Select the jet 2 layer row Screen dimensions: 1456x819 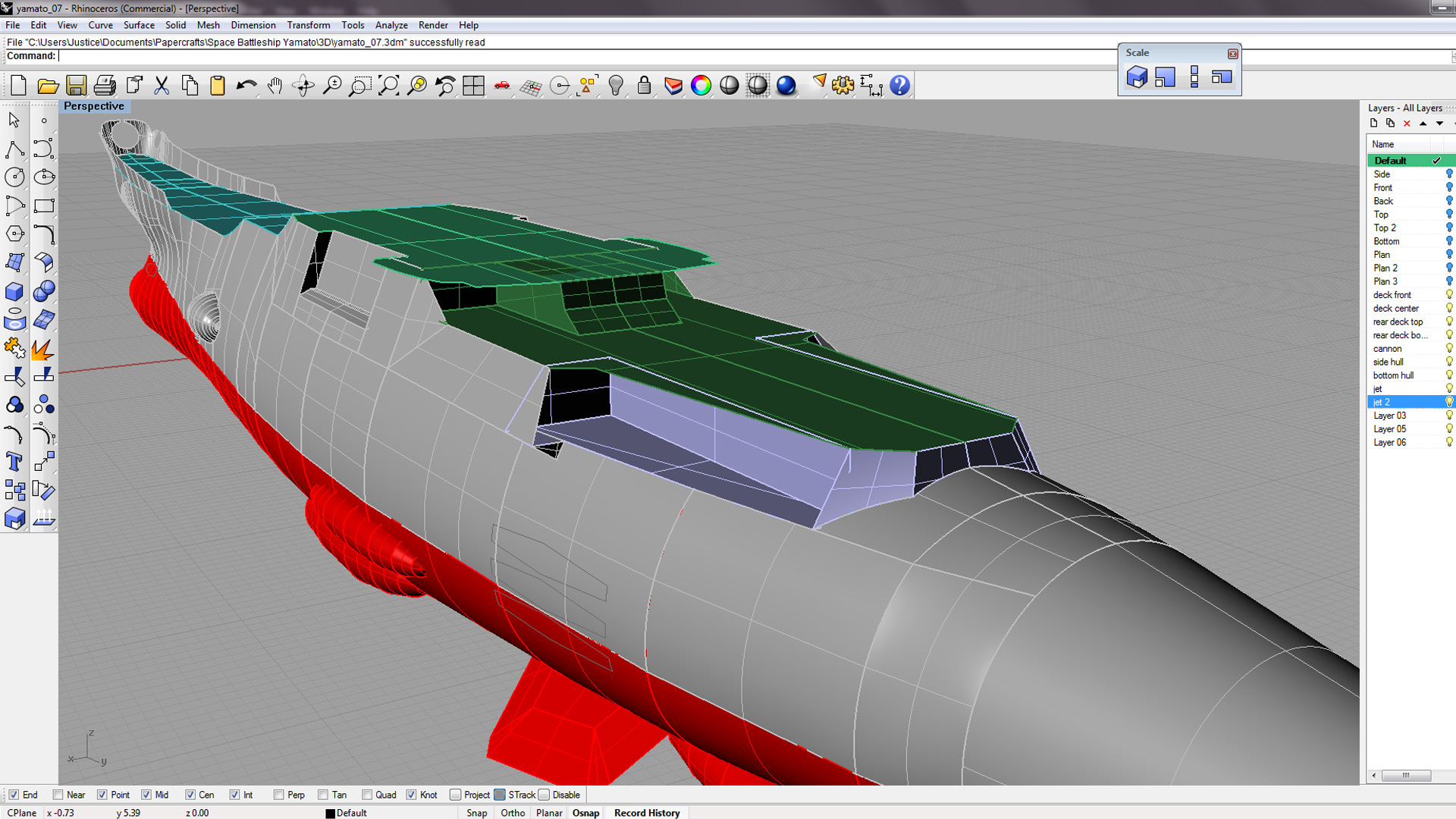[x=1411, y=402]
